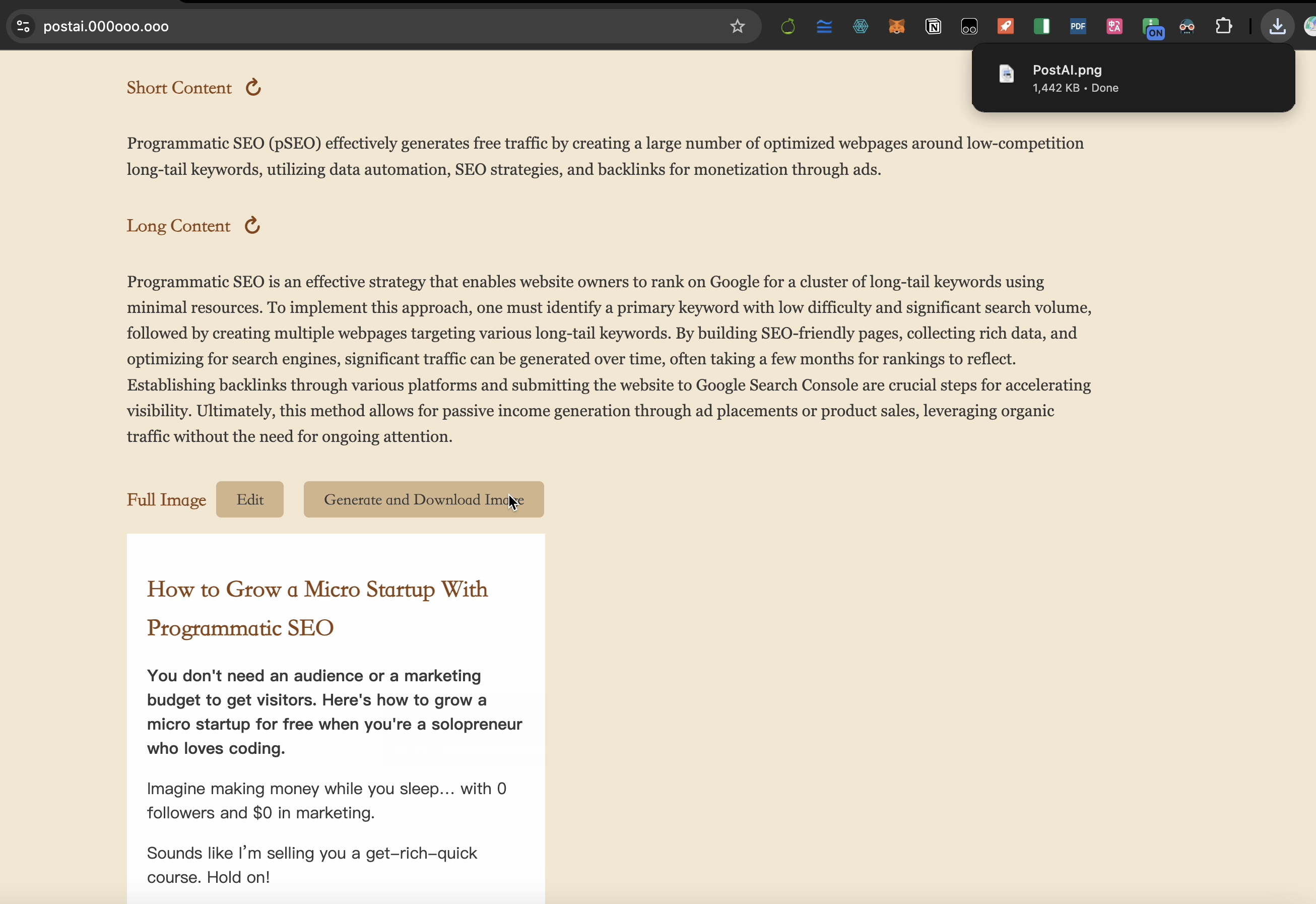Open the green lime extension
The width and height of the screenshot is (1316, 904).
(787, 27)
